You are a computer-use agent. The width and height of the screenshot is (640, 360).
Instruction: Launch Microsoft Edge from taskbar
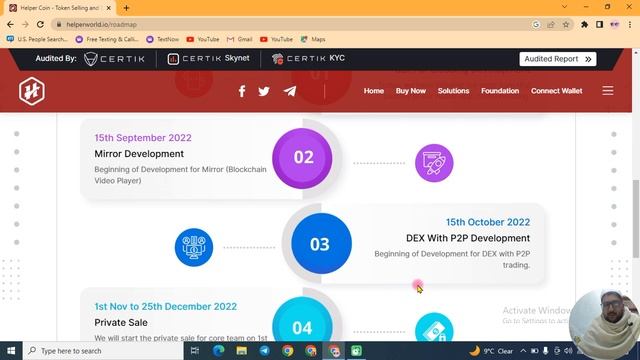[x=219, y=351]
